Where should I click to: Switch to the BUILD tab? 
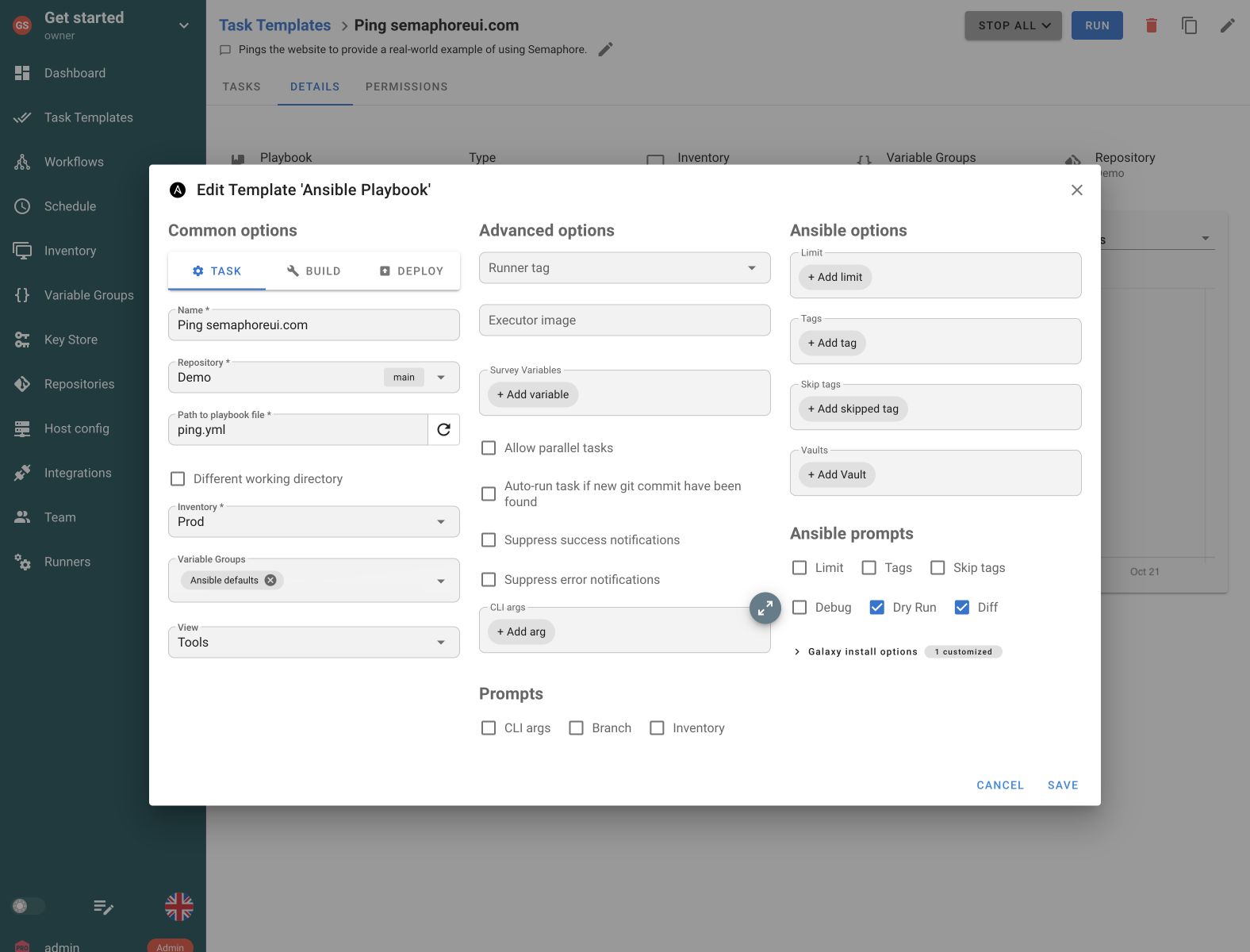[x=314, y=271]
